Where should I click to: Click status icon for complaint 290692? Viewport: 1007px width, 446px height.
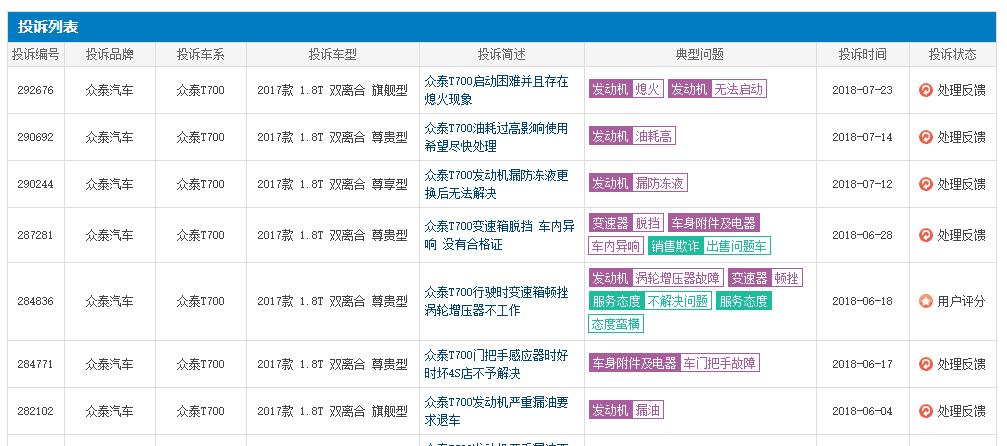click(x=925, y=137)
